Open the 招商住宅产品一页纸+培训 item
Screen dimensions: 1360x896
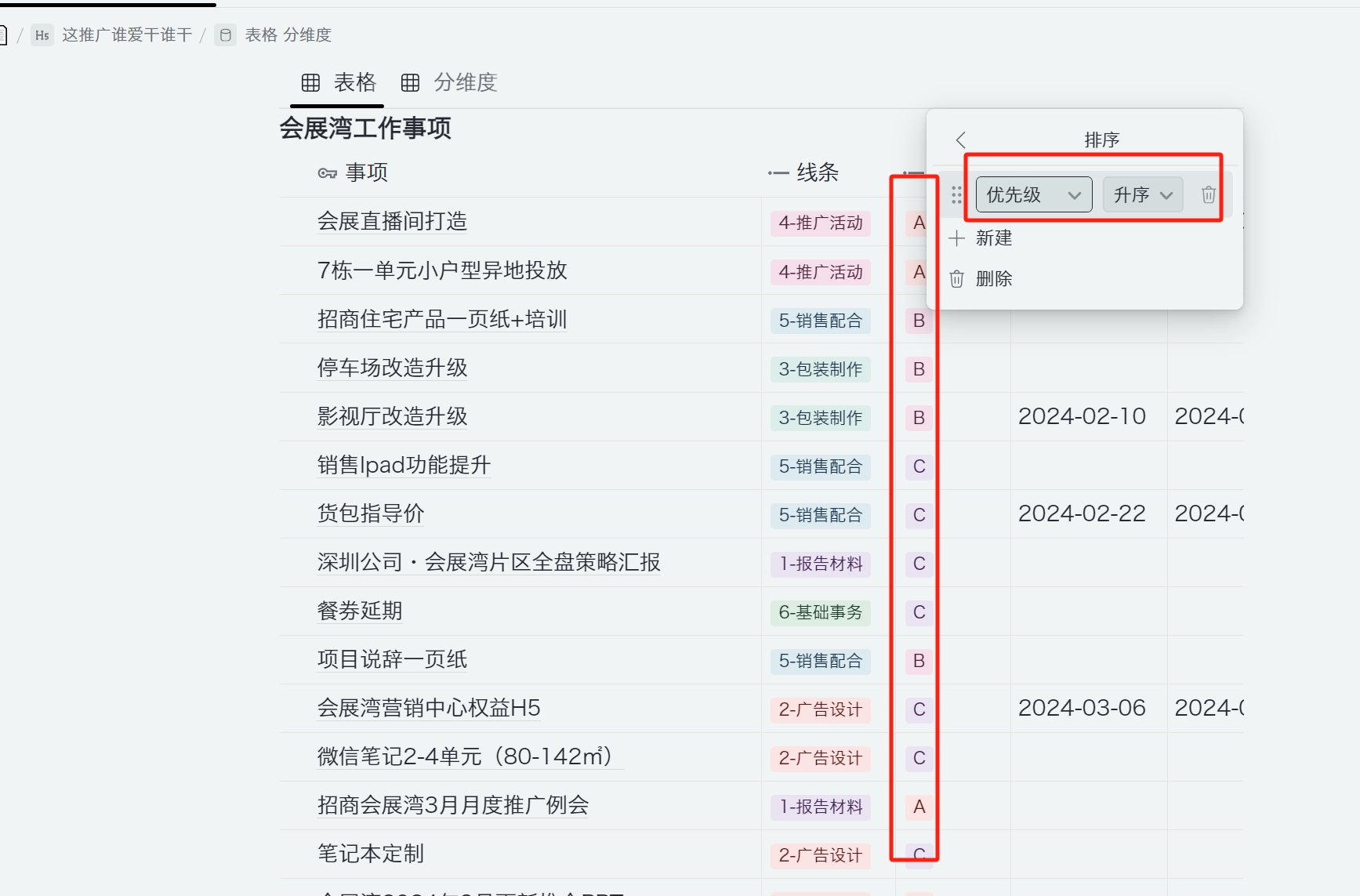pos(442,319)
